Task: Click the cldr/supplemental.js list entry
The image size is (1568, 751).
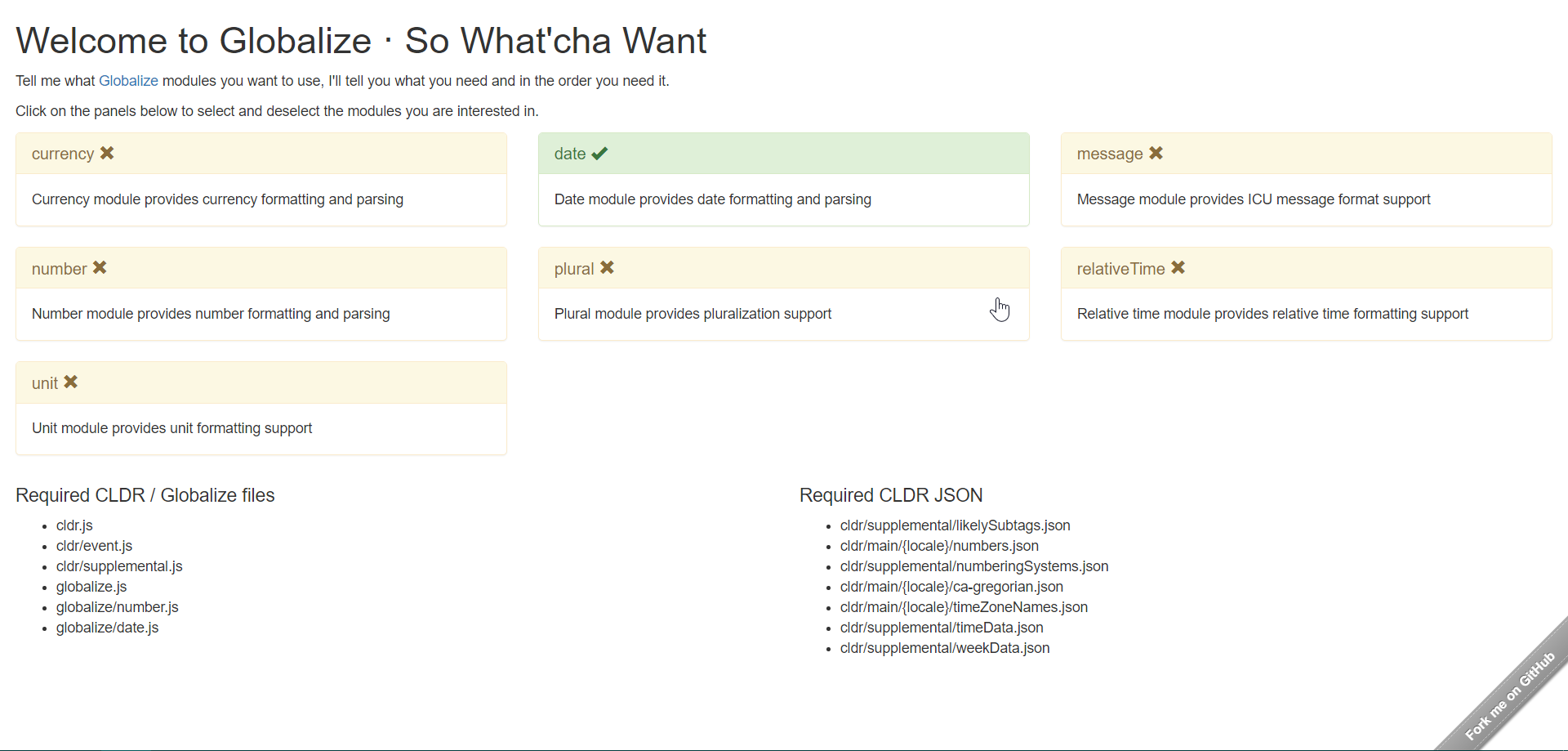Action: pos(119,566)
